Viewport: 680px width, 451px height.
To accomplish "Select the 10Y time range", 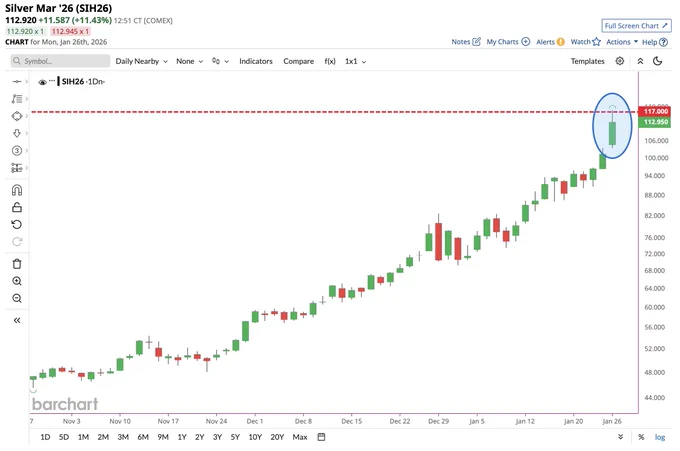I will [x=255, y=437].
